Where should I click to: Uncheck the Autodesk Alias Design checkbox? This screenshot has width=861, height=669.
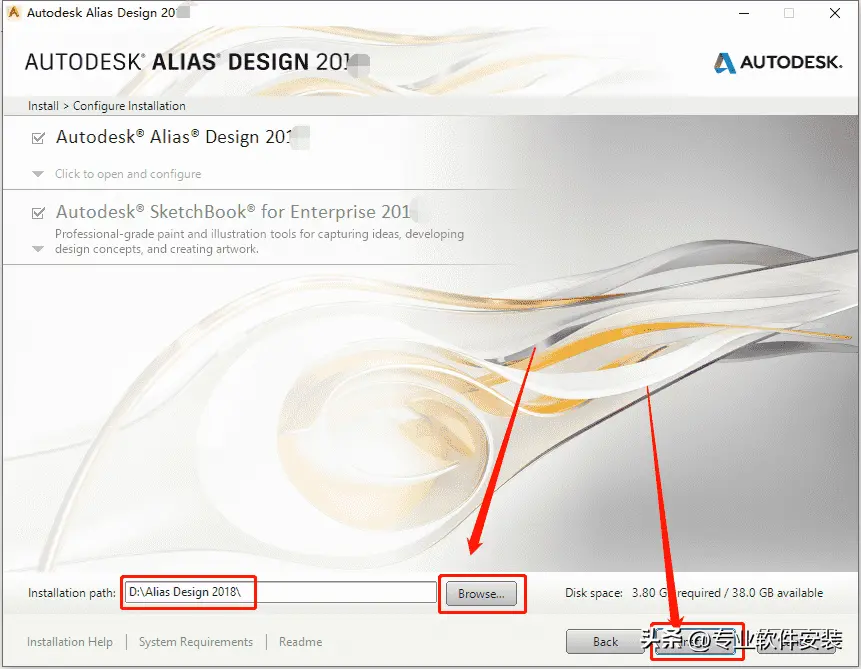tap(38, 138)
